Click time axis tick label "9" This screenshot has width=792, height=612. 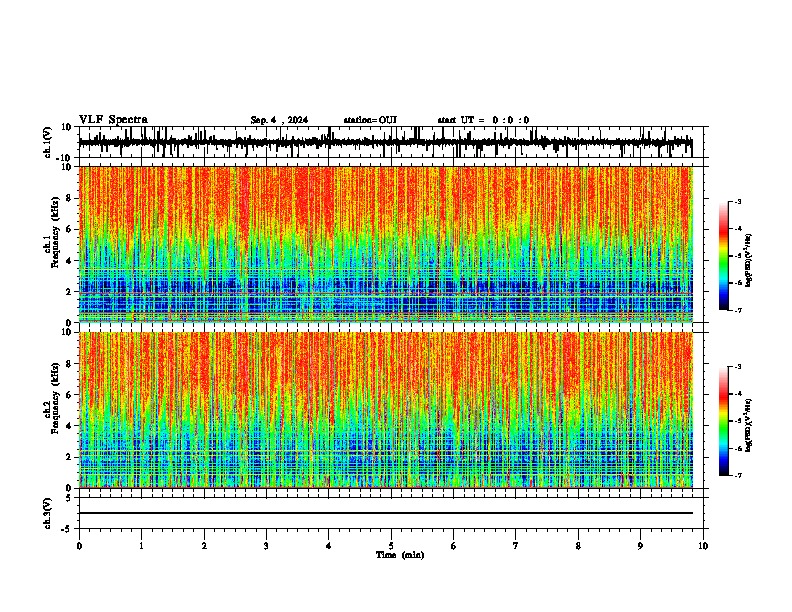(x=640, y=546)
